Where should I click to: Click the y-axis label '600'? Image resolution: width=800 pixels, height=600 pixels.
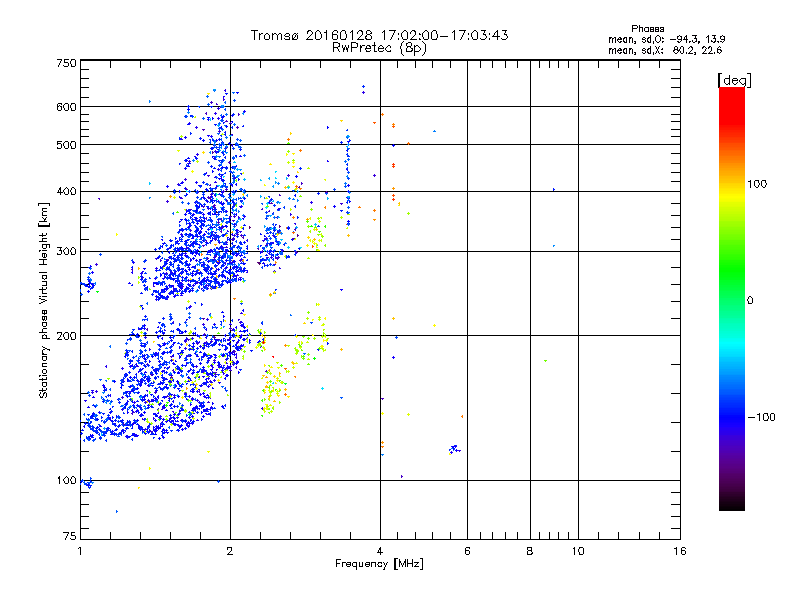(x=67, y=107)
